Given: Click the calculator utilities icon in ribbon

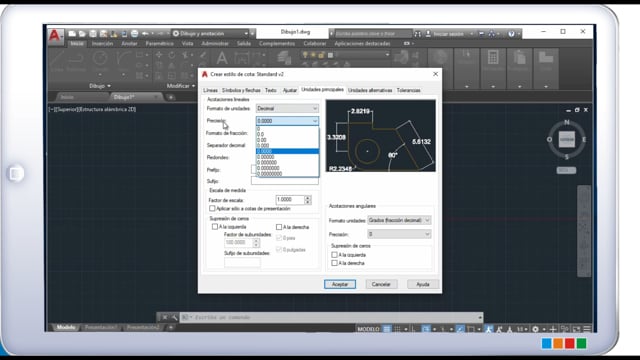Looking at the screenshot, I should [493, 58].
